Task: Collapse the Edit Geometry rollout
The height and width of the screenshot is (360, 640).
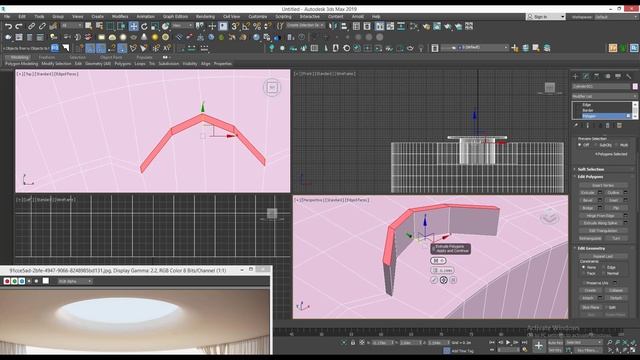Action: tap(591, 248)
